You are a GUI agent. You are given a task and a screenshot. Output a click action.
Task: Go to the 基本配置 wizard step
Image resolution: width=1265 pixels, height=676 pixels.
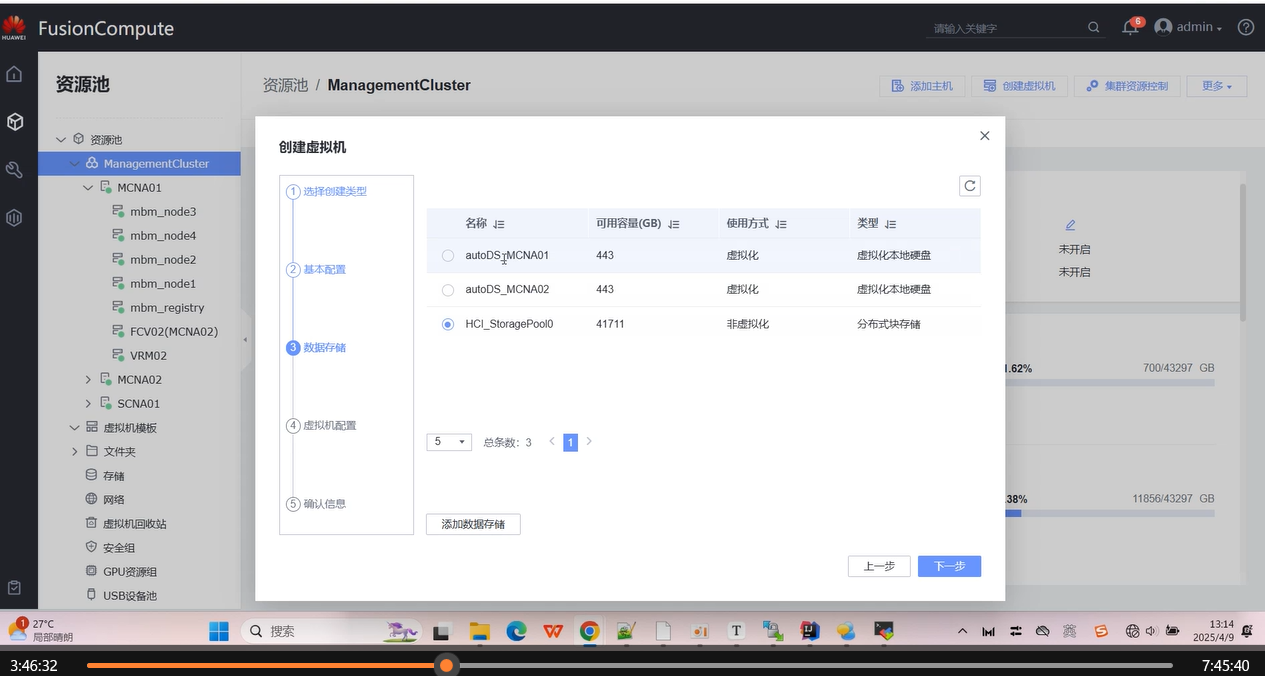tap(324, 270)
